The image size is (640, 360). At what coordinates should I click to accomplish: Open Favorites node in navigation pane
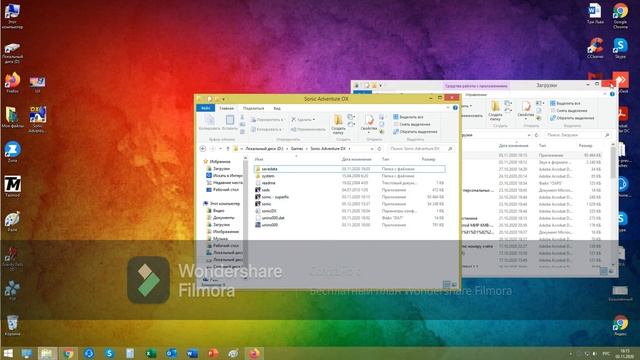[x=220, y=162]
